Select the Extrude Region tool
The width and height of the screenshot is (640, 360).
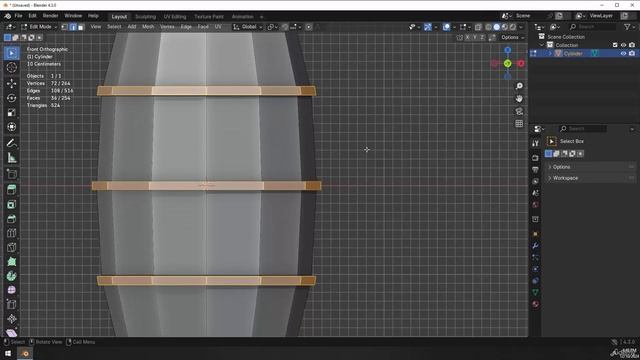point(11,189)
